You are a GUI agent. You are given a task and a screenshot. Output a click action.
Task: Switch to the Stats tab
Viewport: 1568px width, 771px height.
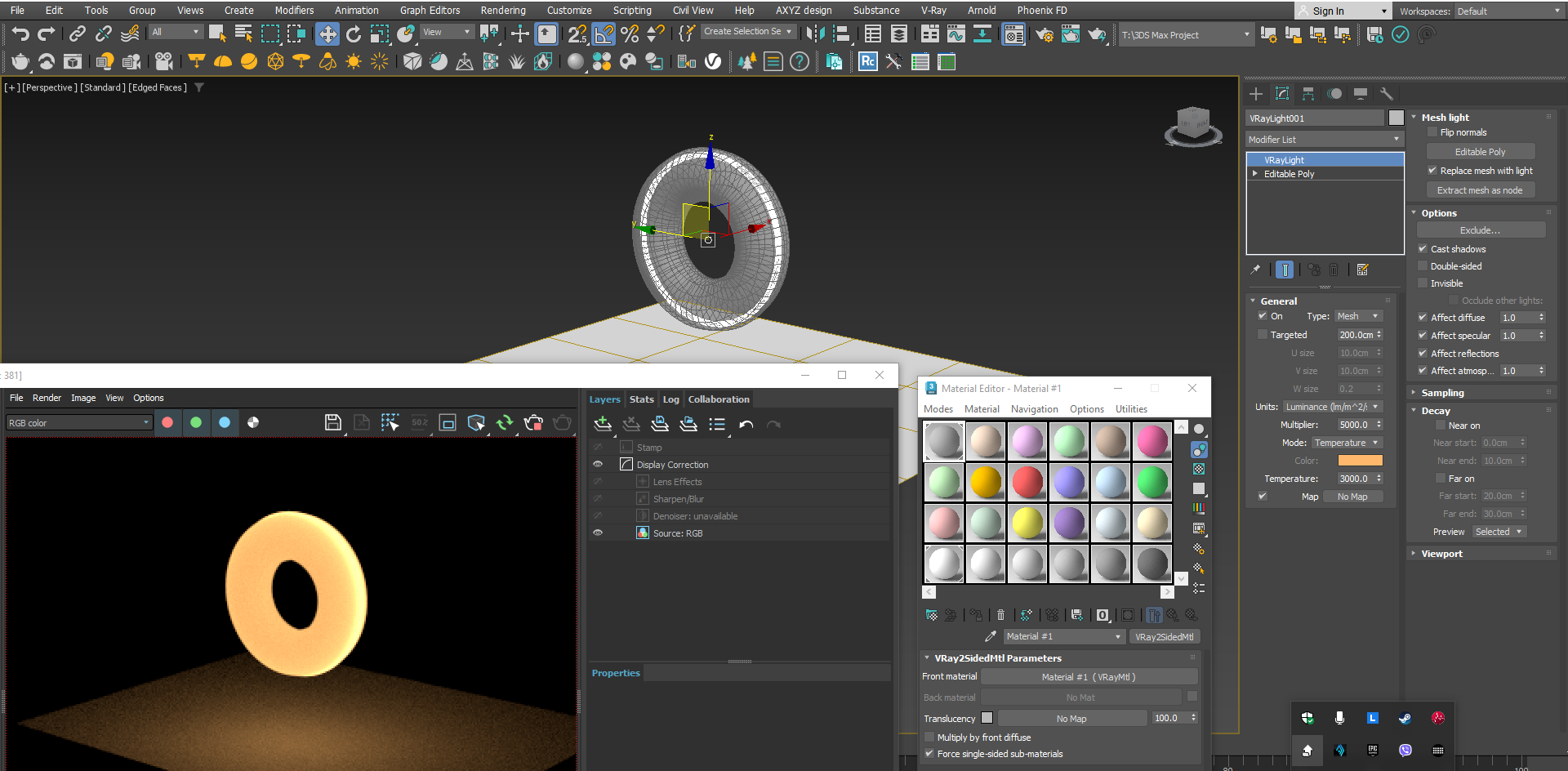(x=641, y=399)
